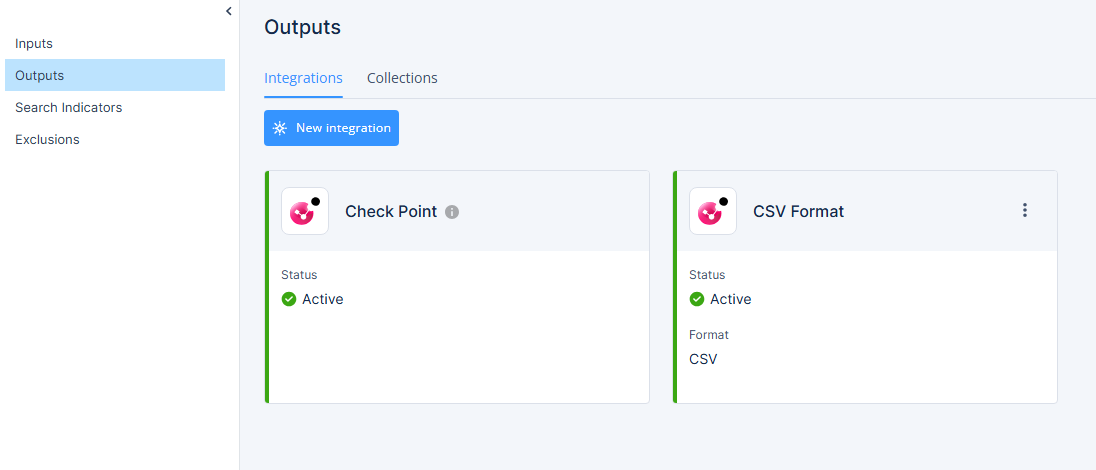Select the CSV Format card title
The height and width of the screenshot is (470, 1096).
coord(798,211)
